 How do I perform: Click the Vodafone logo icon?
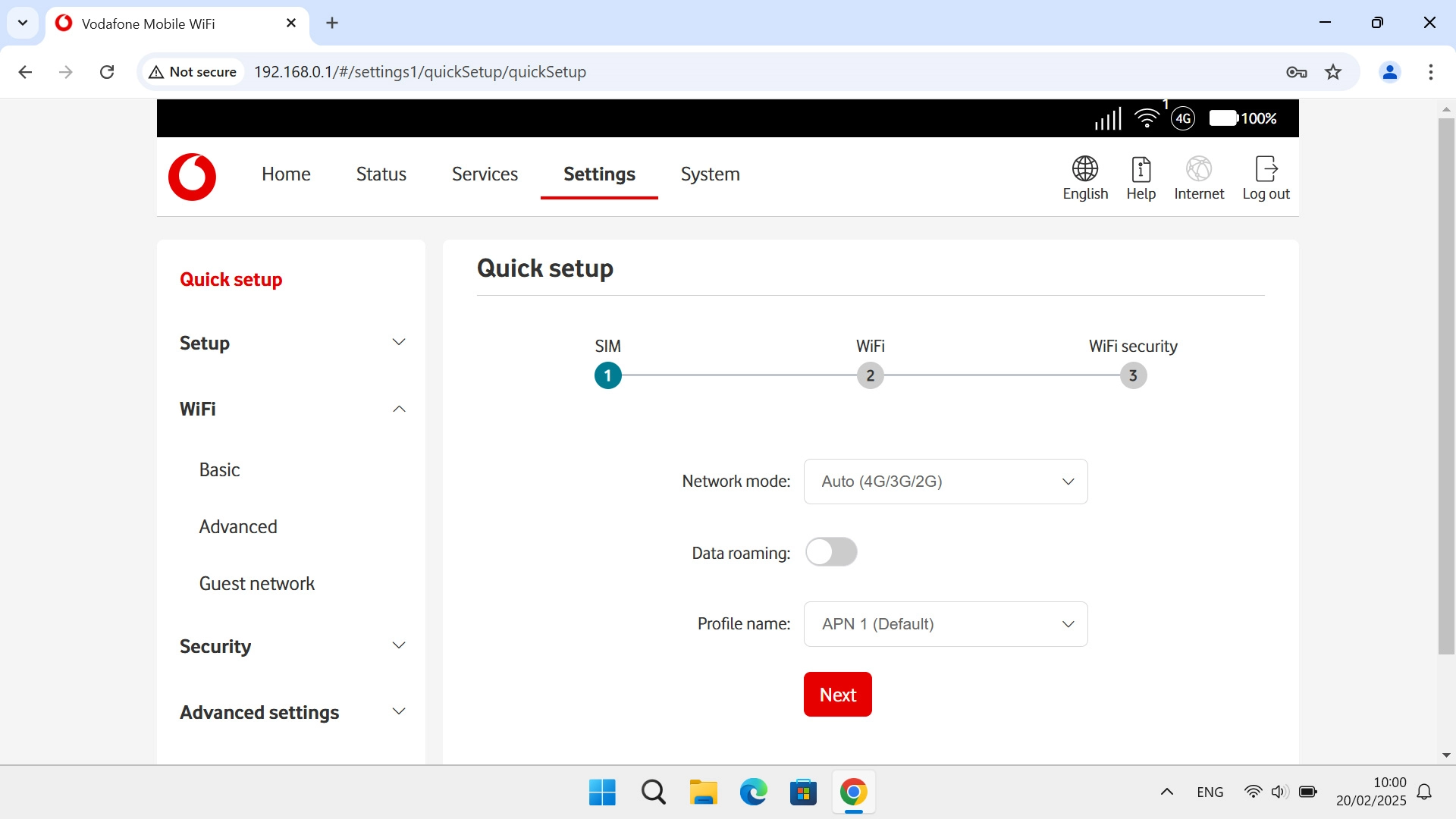point(192,177)
